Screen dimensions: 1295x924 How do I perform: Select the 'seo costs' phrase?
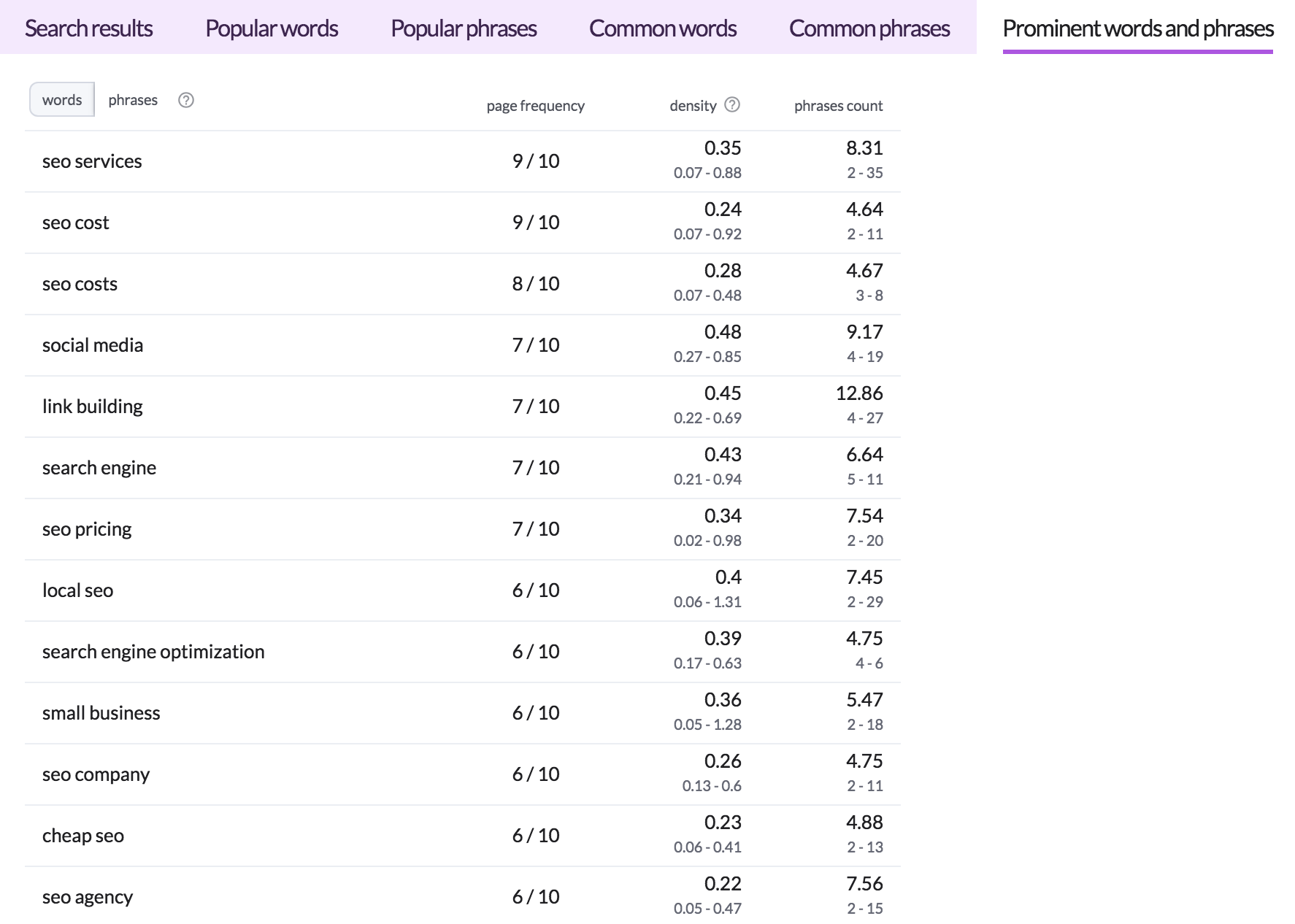80,284
